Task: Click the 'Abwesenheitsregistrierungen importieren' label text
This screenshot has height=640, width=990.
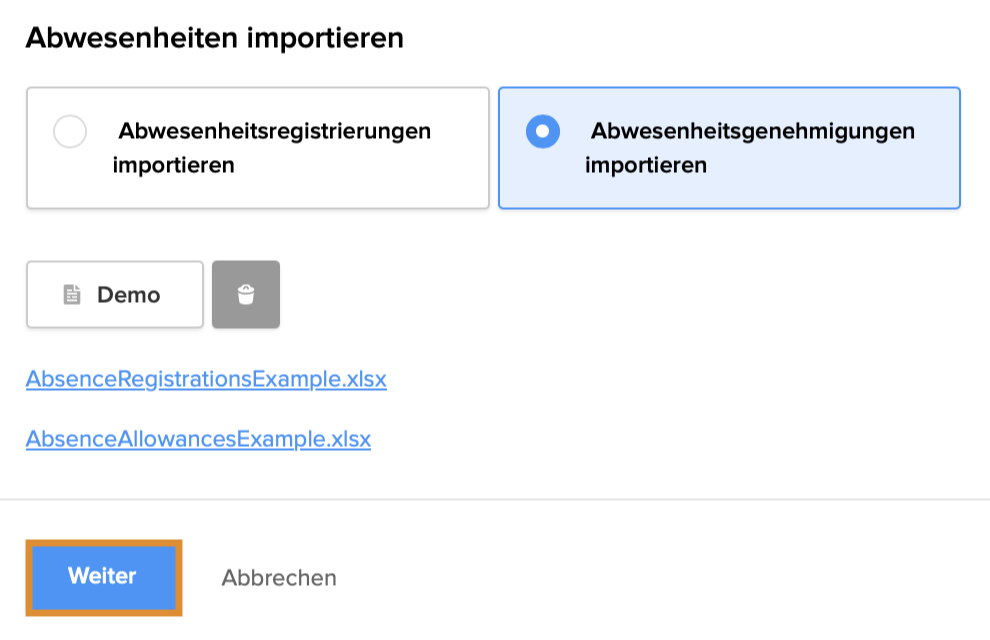Action: pos(272,148)
